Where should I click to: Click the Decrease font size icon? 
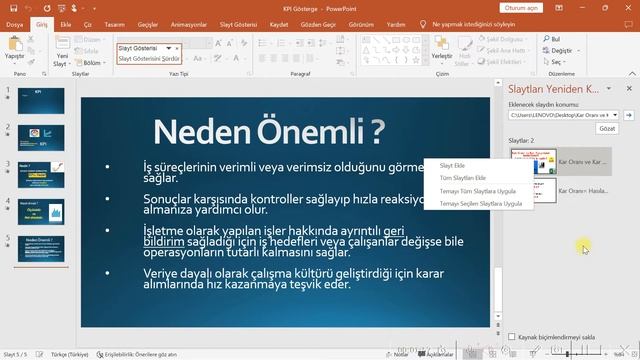coord(230,43)
